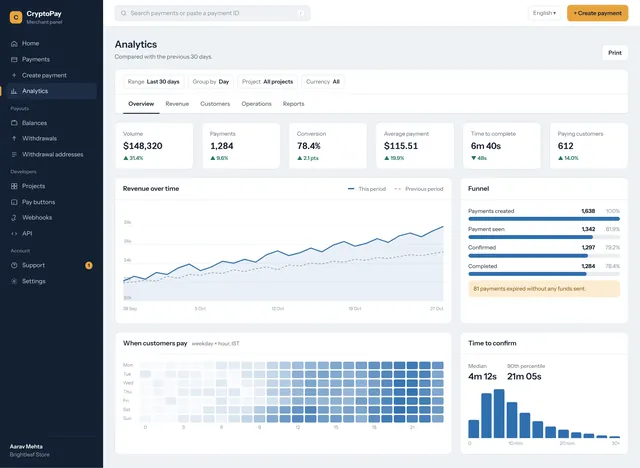Viewport: 640px width, 468px height.
Task: Click the Paying customers 612 card
Action: 589,146
